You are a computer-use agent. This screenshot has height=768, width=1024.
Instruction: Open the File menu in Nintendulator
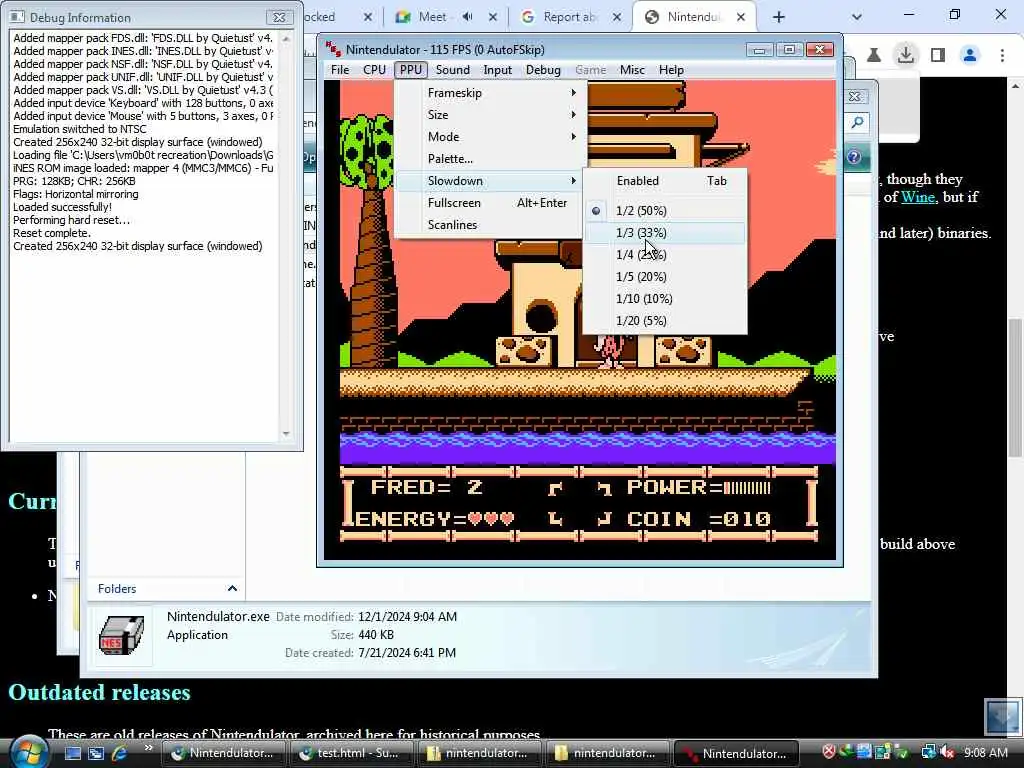coord(340,70)
